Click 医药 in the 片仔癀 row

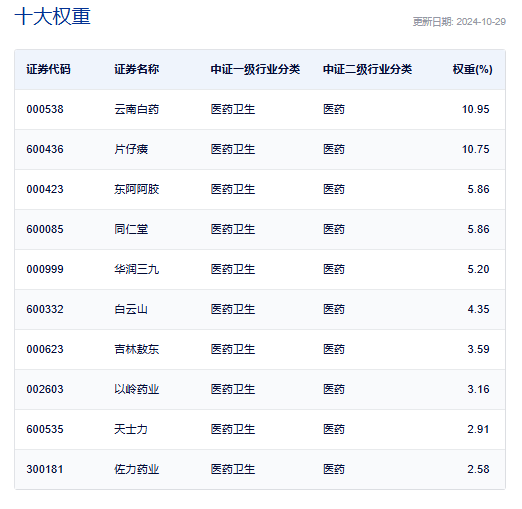point(334,149)
